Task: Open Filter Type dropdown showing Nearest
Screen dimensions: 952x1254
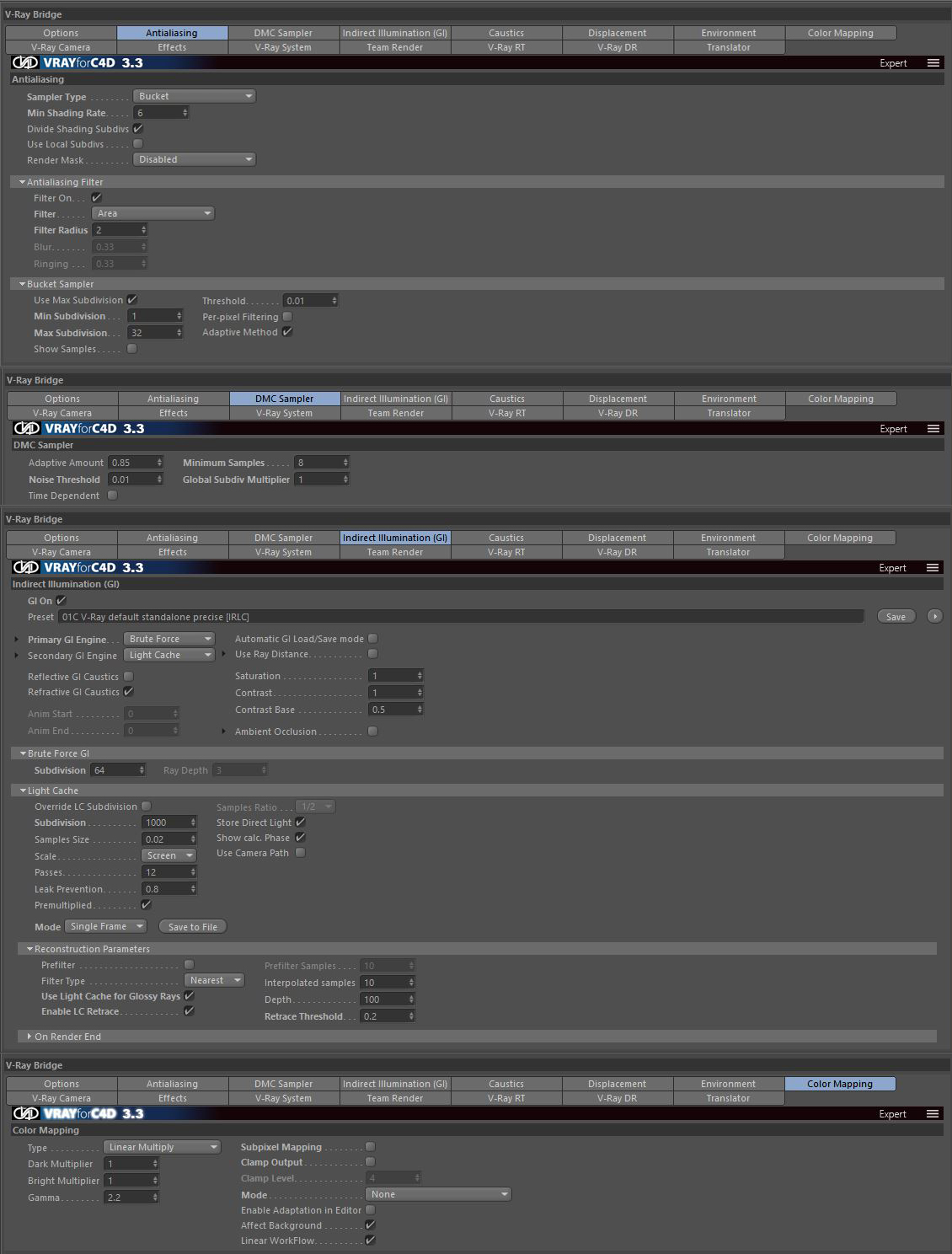Action: pyautogui.click(x=215, y=980)
